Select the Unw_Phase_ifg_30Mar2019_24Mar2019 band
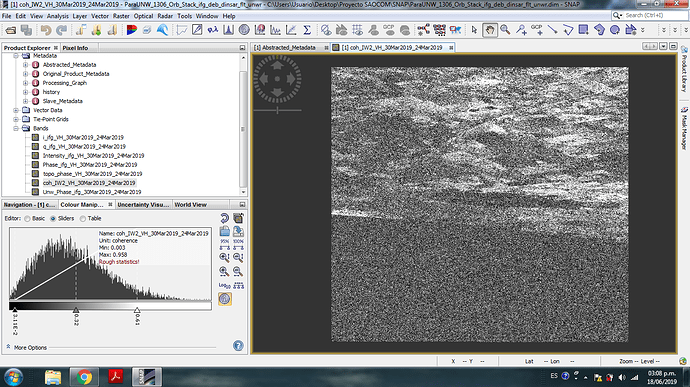This screenshot has height=387, width=690. pyautogui.click(x=92, y=192)
